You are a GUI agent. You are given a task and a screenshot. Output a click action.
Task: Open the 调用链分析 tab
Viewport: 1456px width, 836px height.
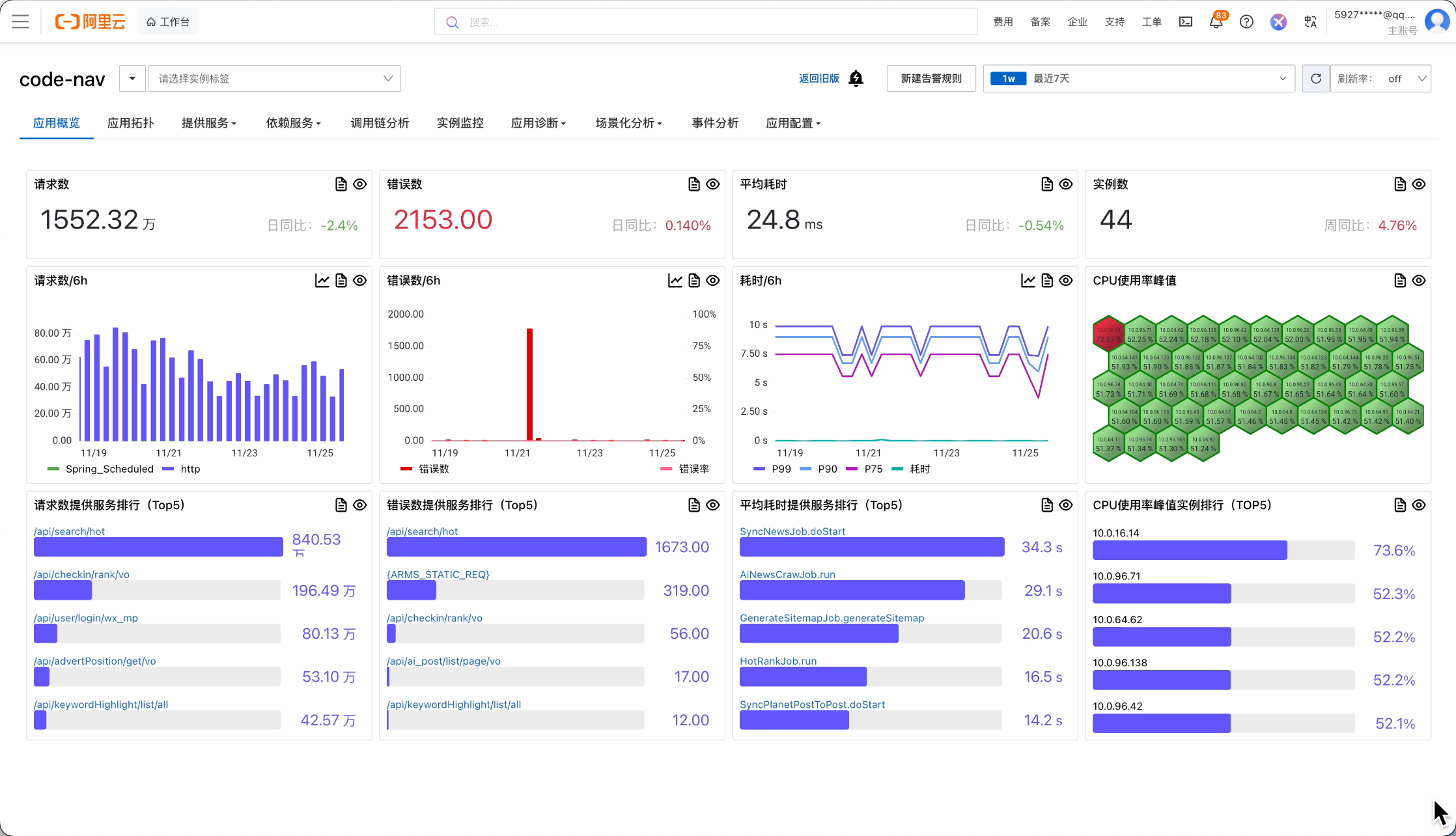380,123
